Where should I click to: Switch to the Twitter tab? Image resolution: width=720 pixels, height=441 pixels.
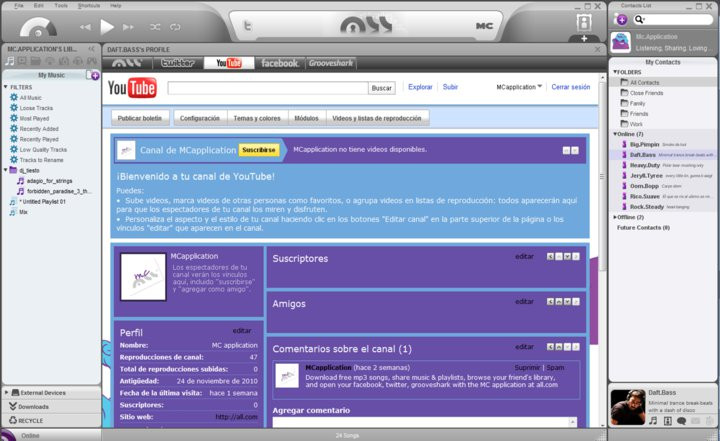pyautogui.click(x=178, y=63)
